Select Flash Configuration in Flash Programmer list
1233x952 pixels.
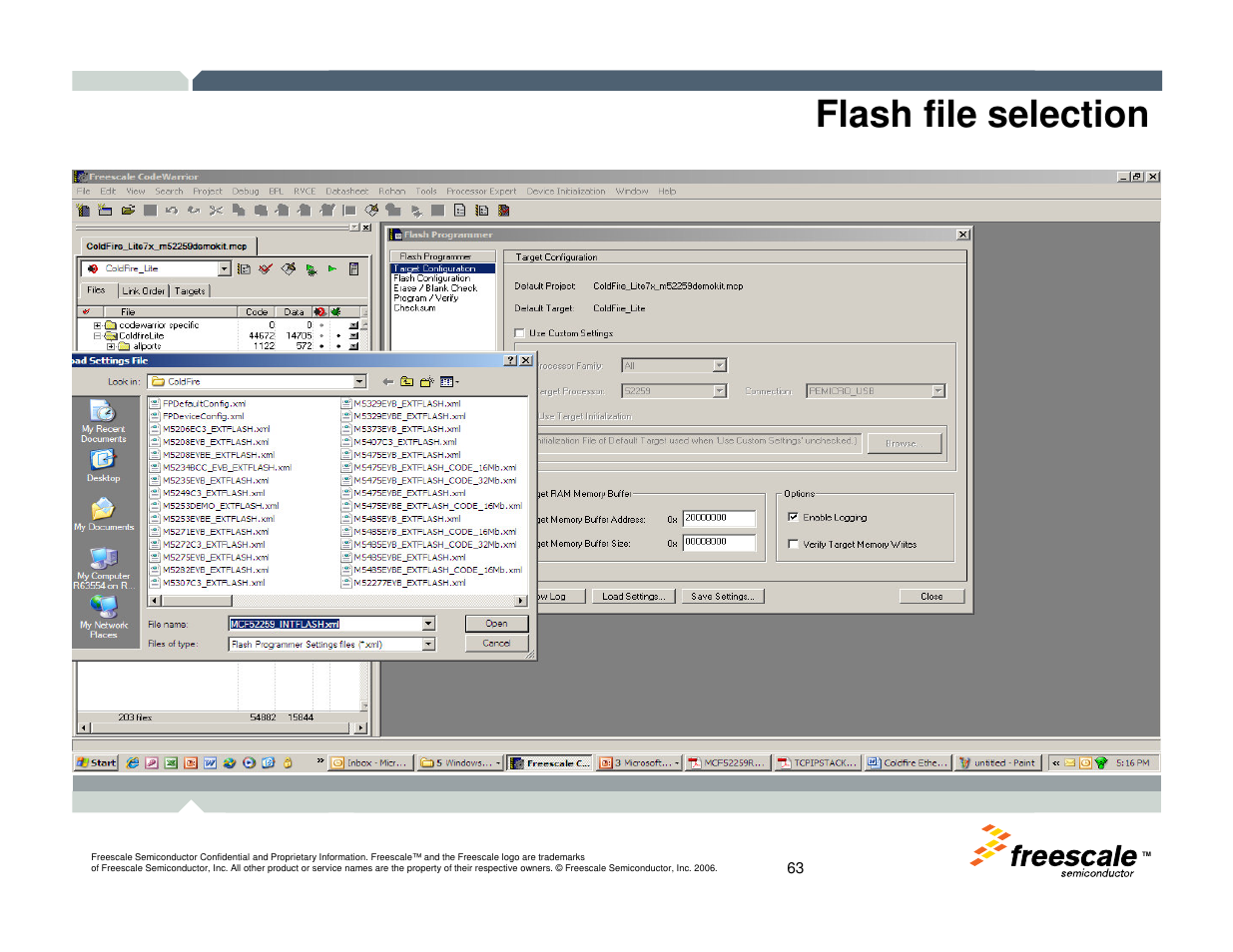[431, 278]
